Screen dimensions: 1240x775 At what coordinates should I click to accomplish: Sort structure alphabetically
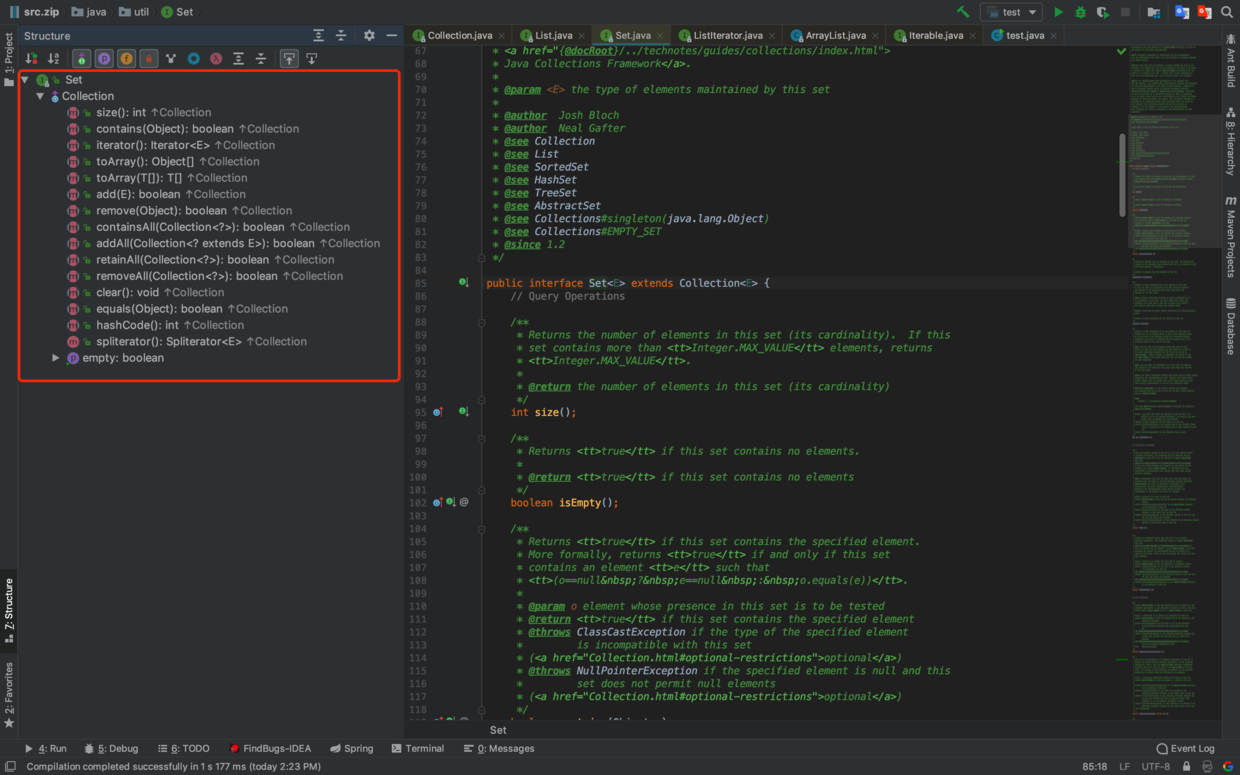pyautogui.click(x=54, y=59)
